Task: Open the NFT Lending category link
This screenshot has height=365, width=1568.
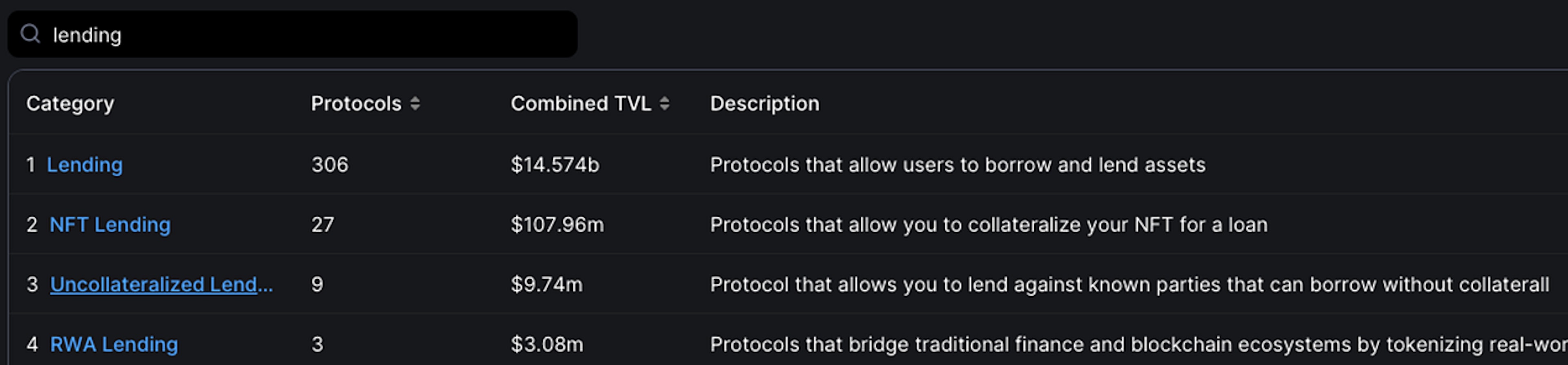Action: click(x=110, y=225)
